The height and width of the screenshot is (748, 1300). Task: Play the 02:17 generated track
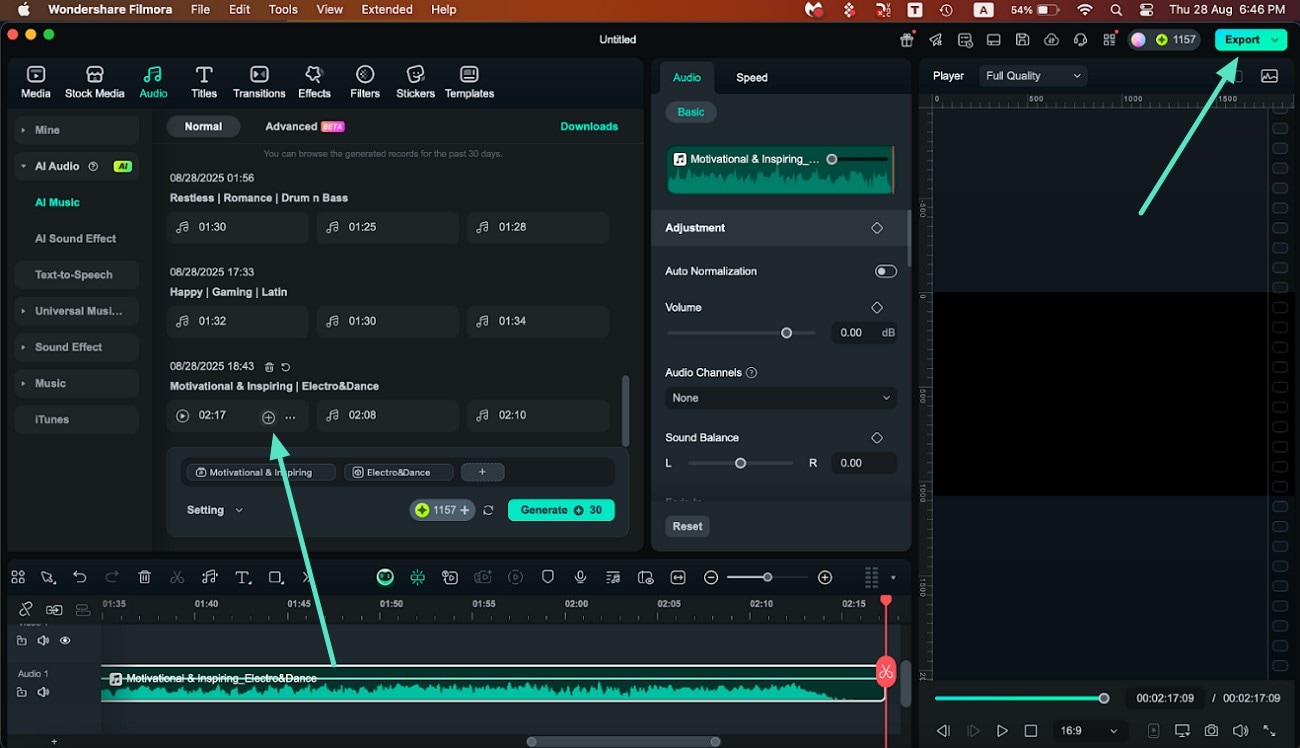click(x=182, y=416)
